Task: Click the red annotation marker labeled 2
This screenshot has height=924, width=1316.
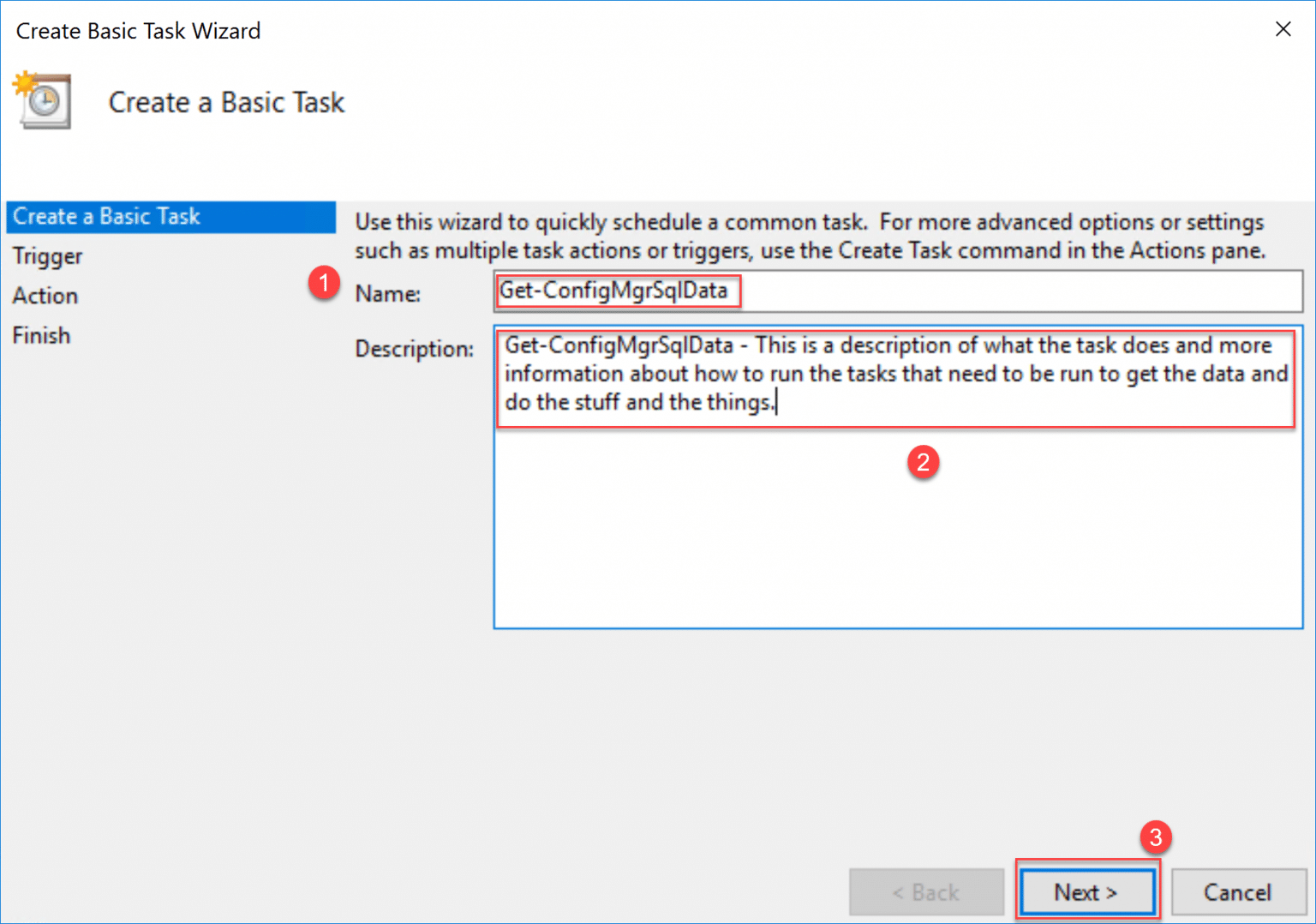Action: [x=924, y=462]
